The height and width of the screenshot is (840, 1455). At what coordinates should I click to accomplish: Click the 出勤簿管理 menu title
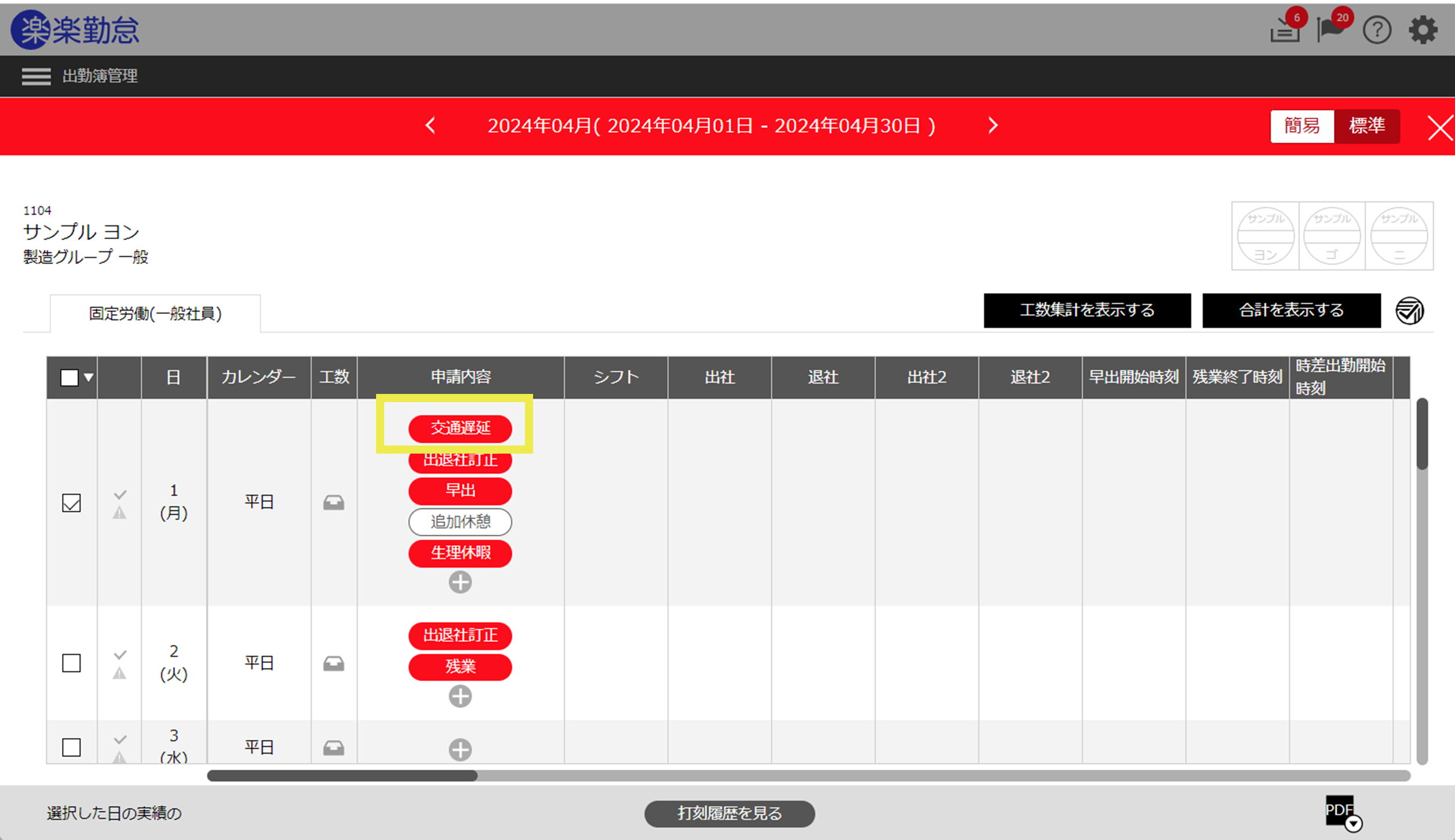coord(100,76)
